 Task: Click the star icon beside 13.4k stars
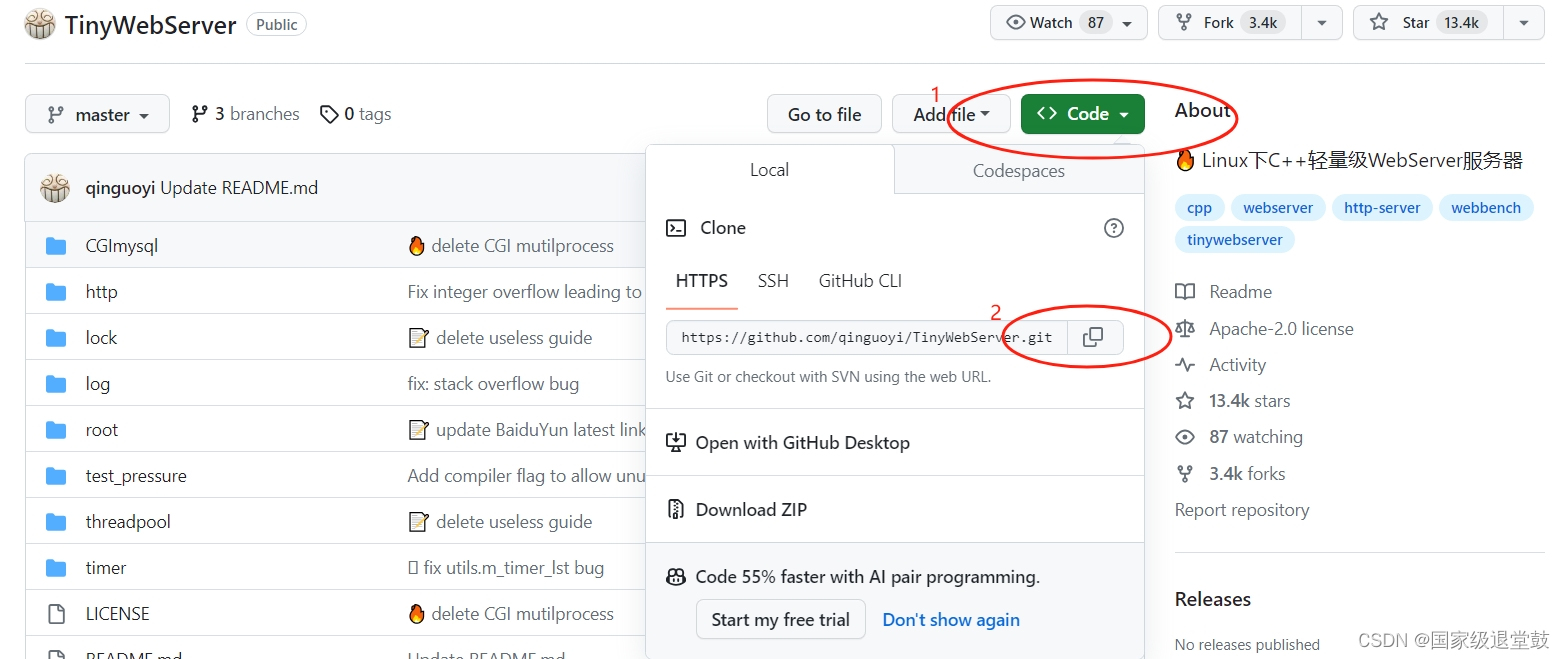pos(1185,401)
